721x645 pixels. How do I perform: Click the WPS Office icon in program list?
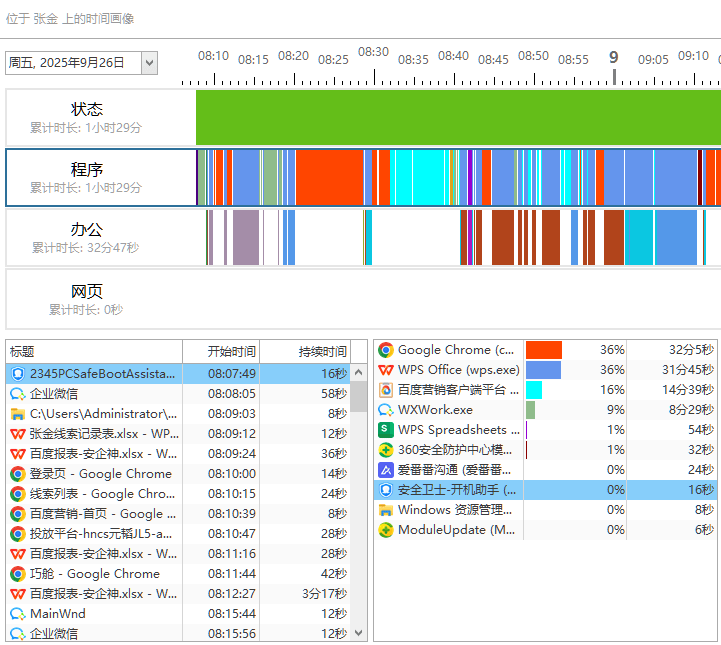(385, 370)
